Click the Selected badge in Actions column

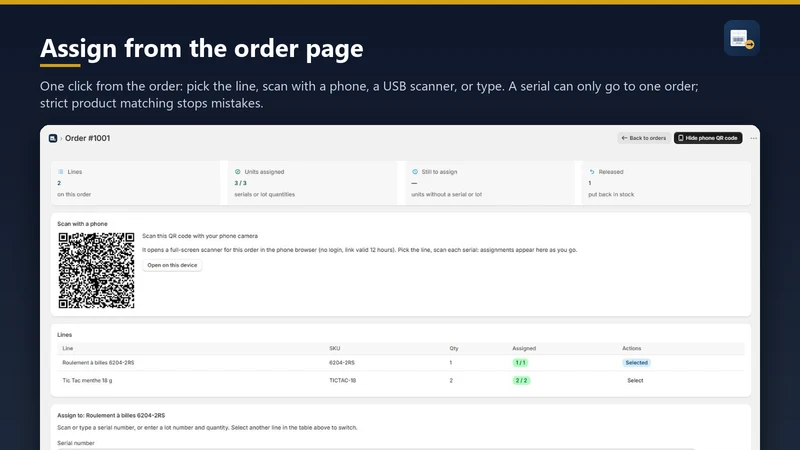(636, 363)
